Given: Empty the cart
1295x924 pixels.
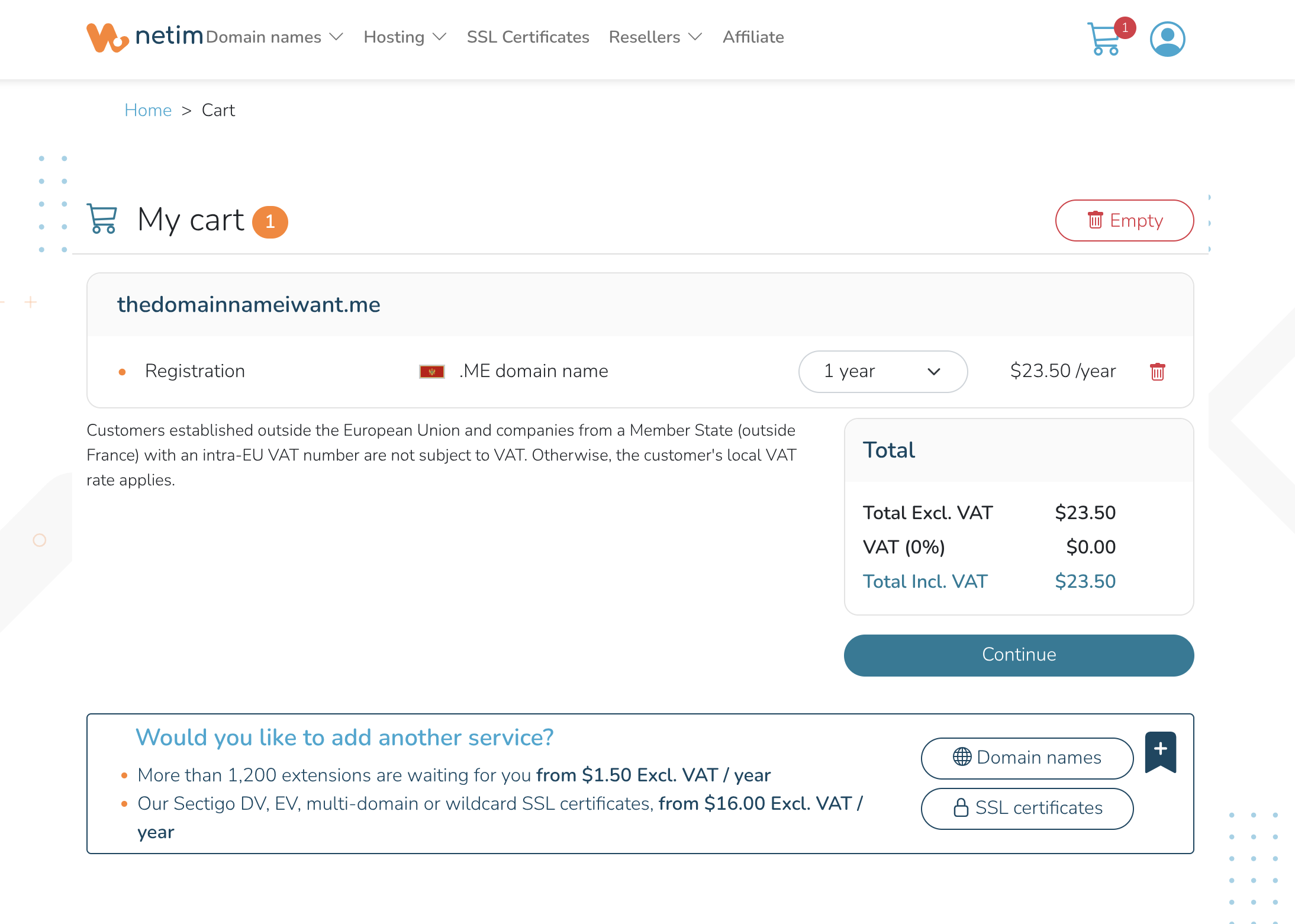Looking at the screenshot, I should 1124,220.
